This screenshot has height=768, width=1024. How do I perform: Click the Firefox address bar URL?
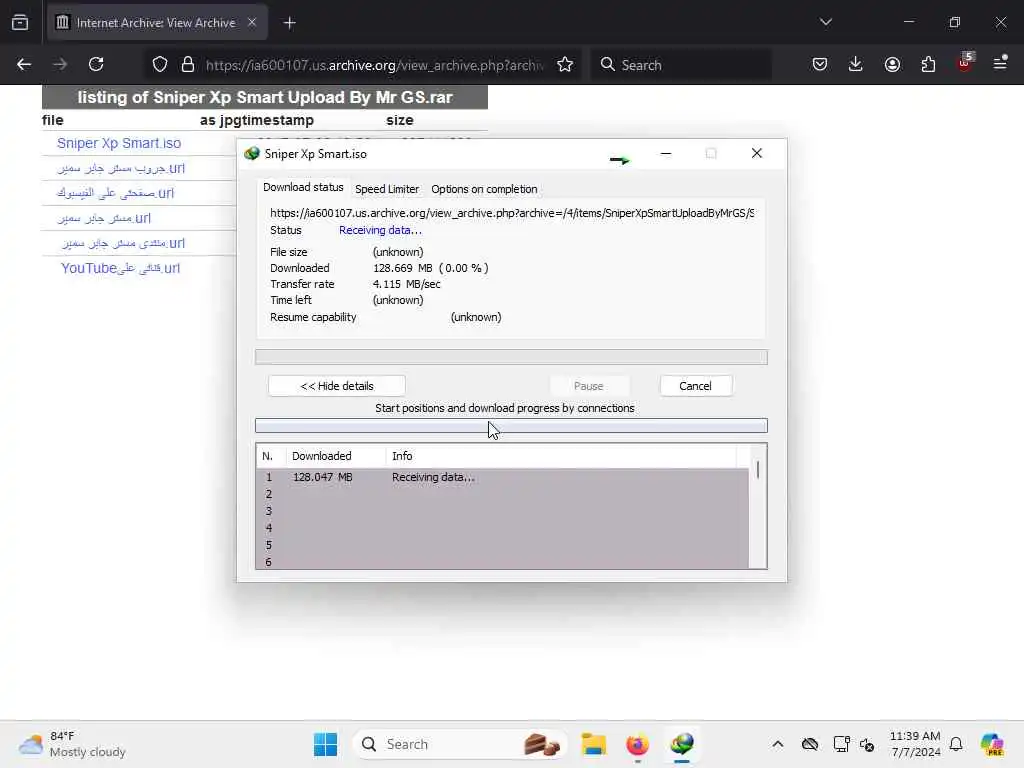tap(374, 65)
